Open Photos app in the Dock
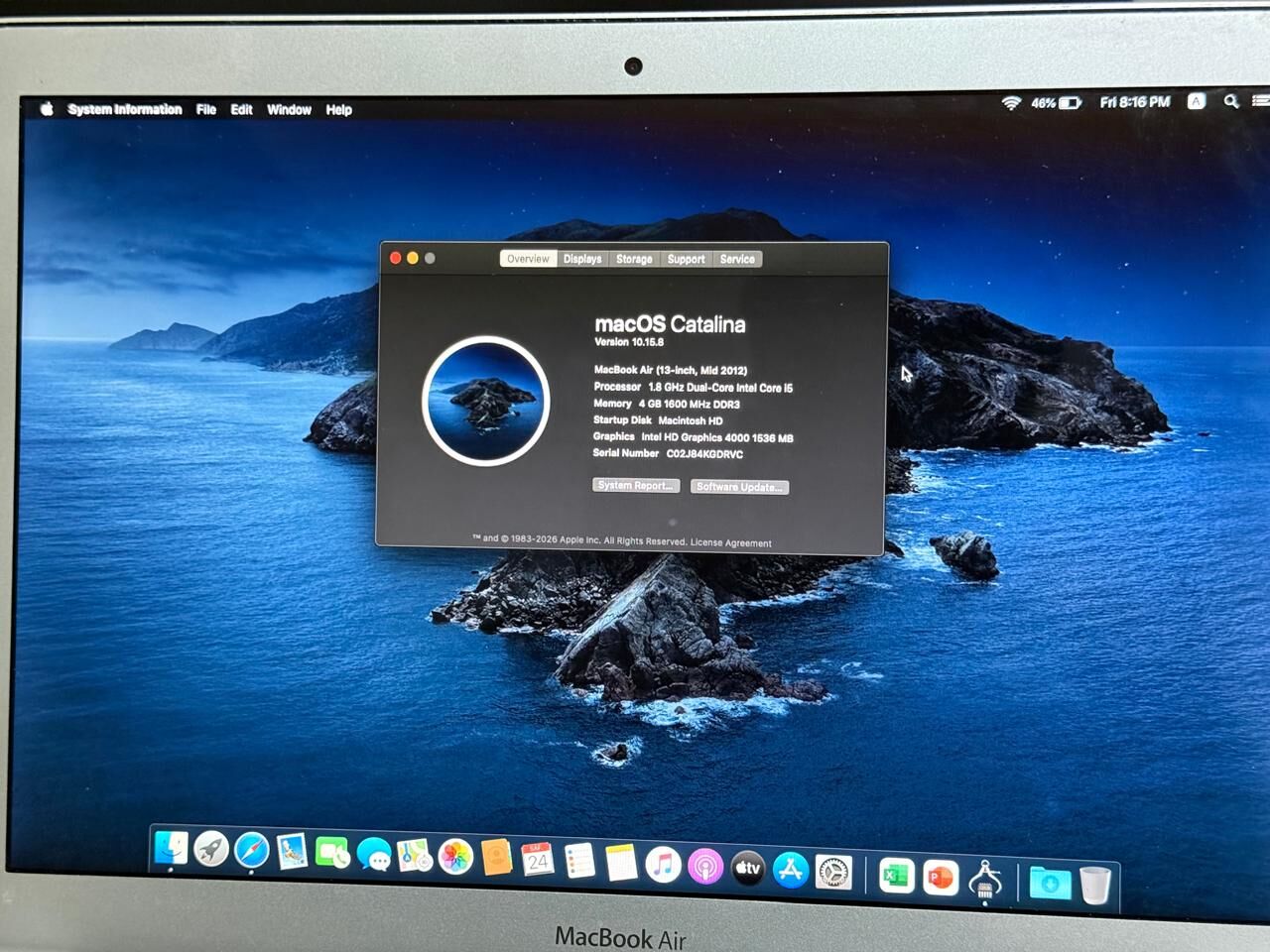 click(x=455, y=856)
